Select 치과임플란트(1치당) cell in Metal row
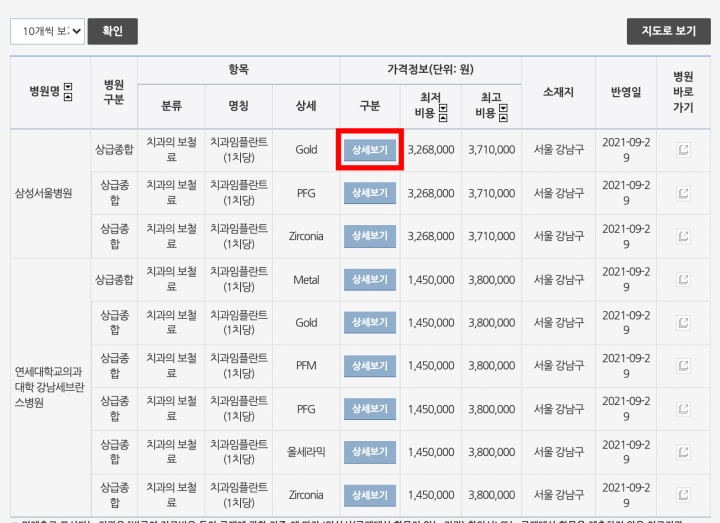The width and height of the screenshot is (720, 523). (238, 280)
